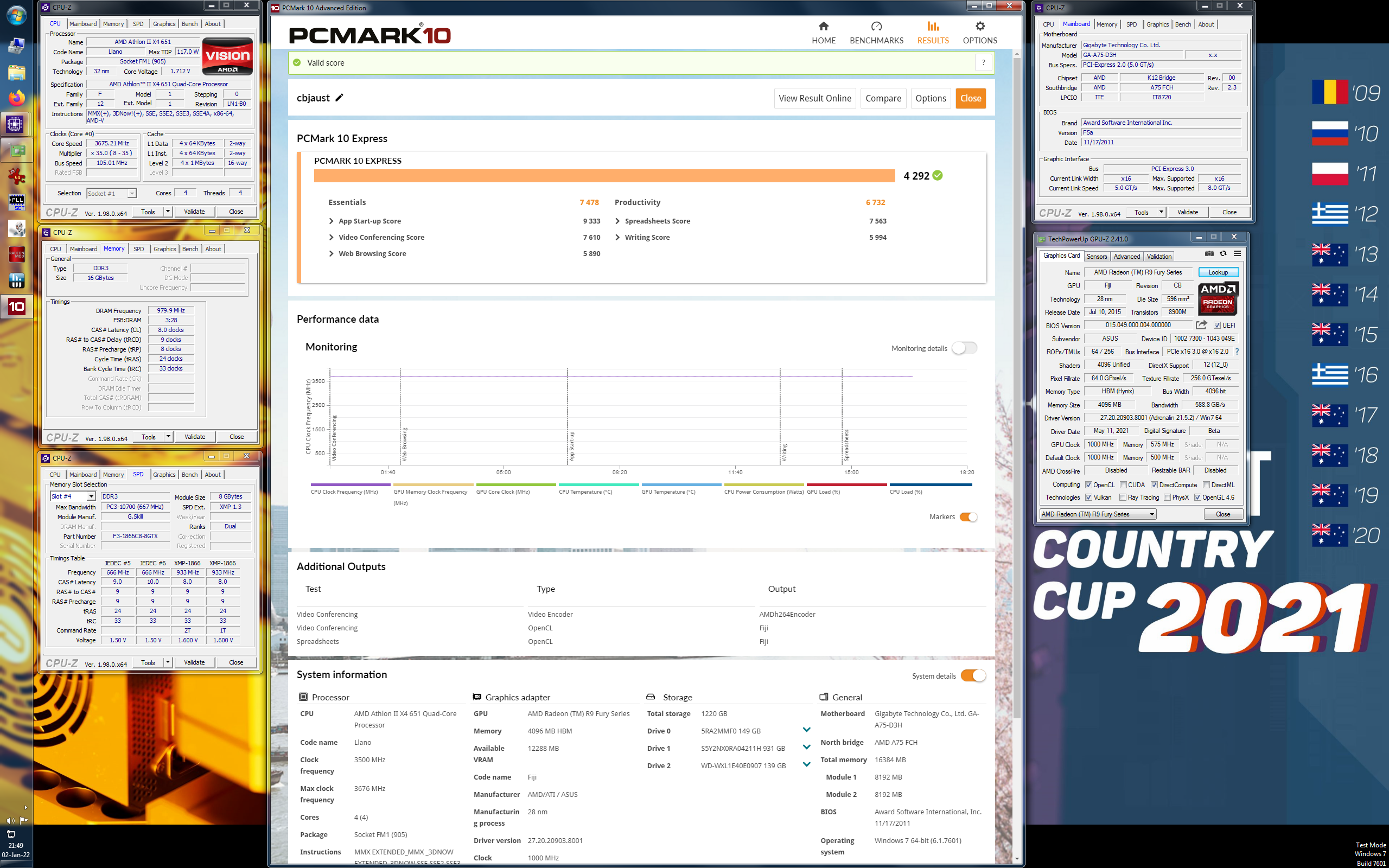Click the Web Browsing timeline marker
The height and width of the screenshot is (868, 1389).
[404, 443]
